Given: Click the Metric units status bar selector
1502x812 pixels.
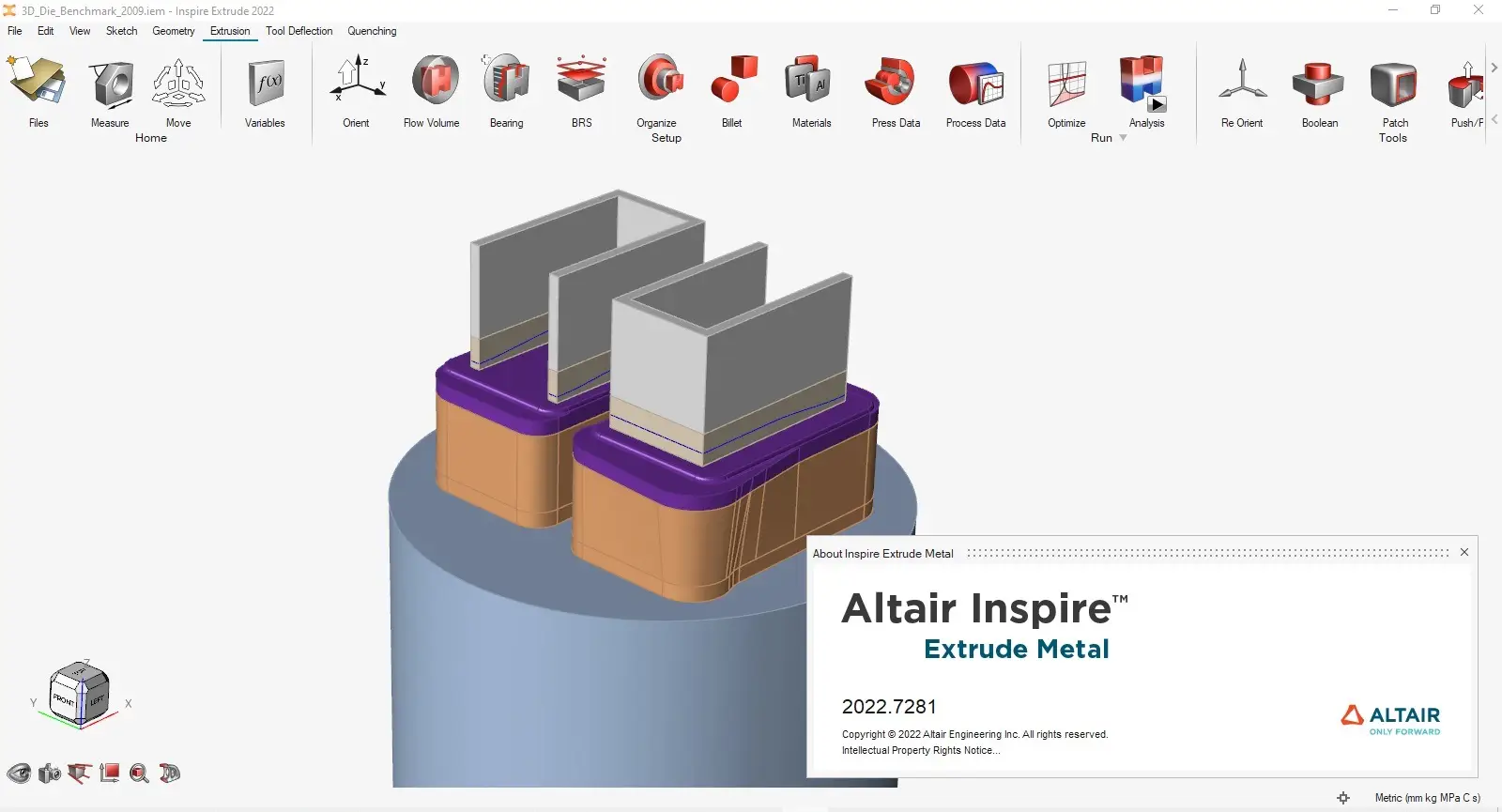Looking at the screenshot, I should [x=1427, y=798].
